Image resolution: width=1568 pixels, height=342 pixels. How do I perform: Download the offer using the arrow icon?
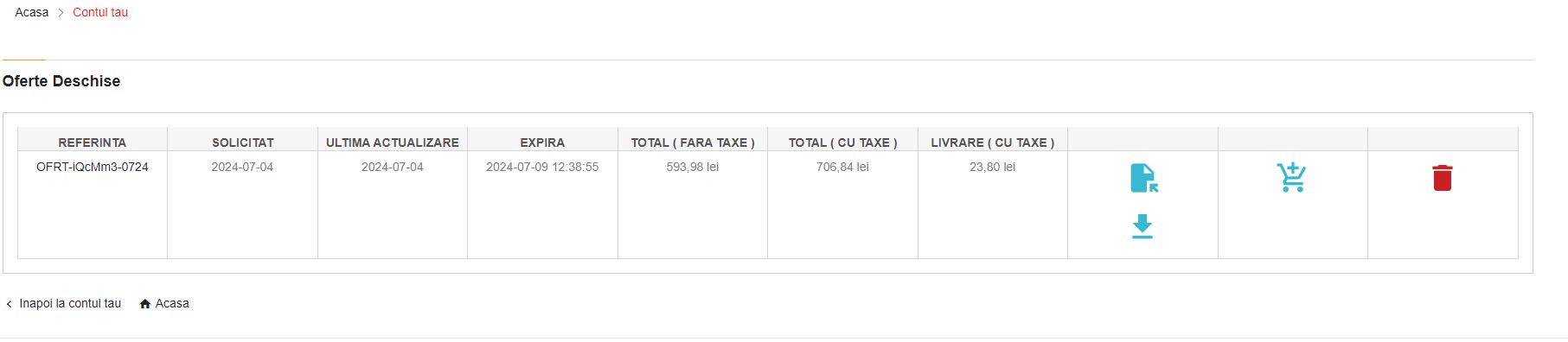pyautogui.click(x=1142, y=226)
